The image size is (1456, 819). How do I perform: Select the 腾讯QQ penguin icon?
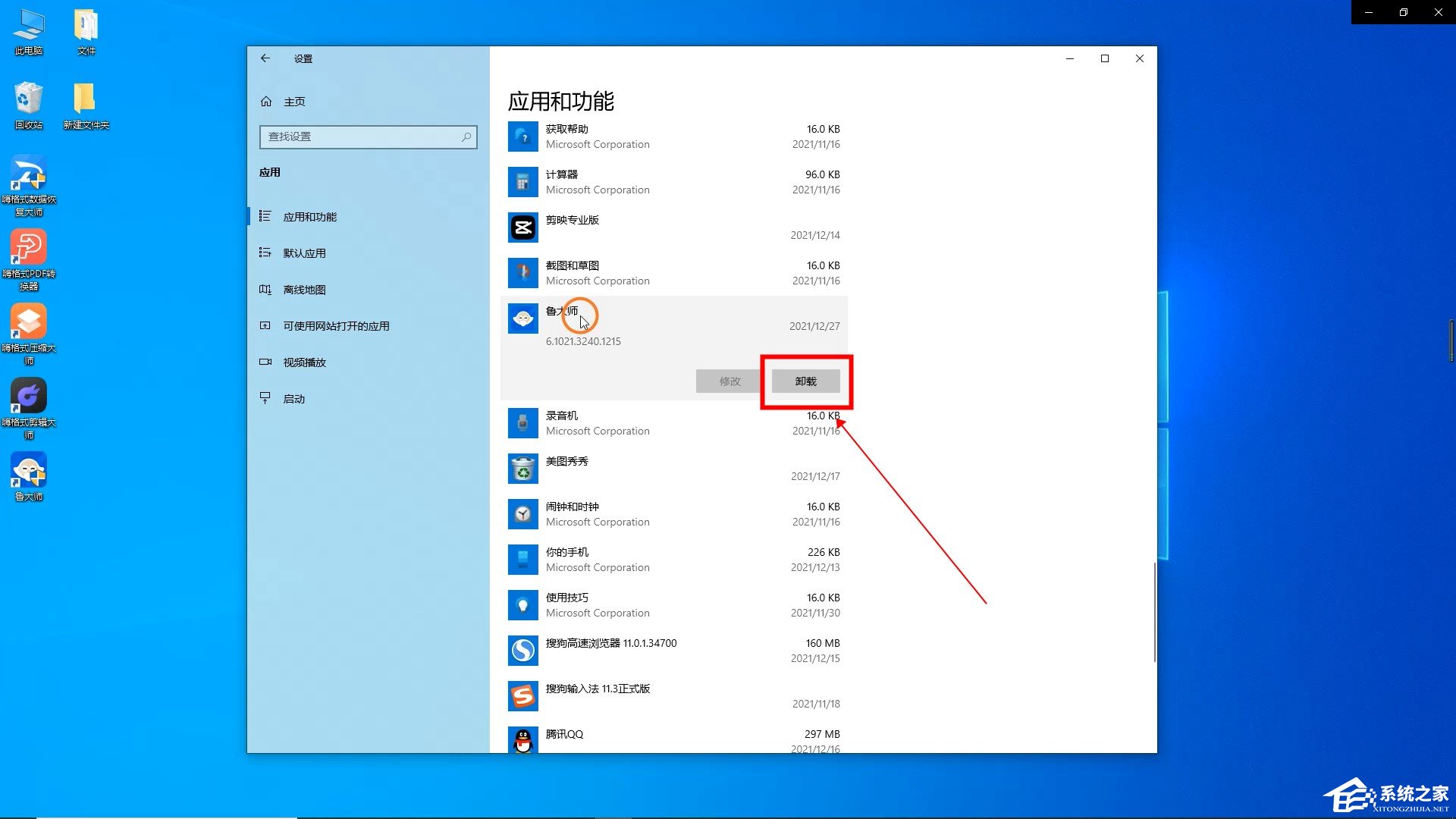[522, 740]
